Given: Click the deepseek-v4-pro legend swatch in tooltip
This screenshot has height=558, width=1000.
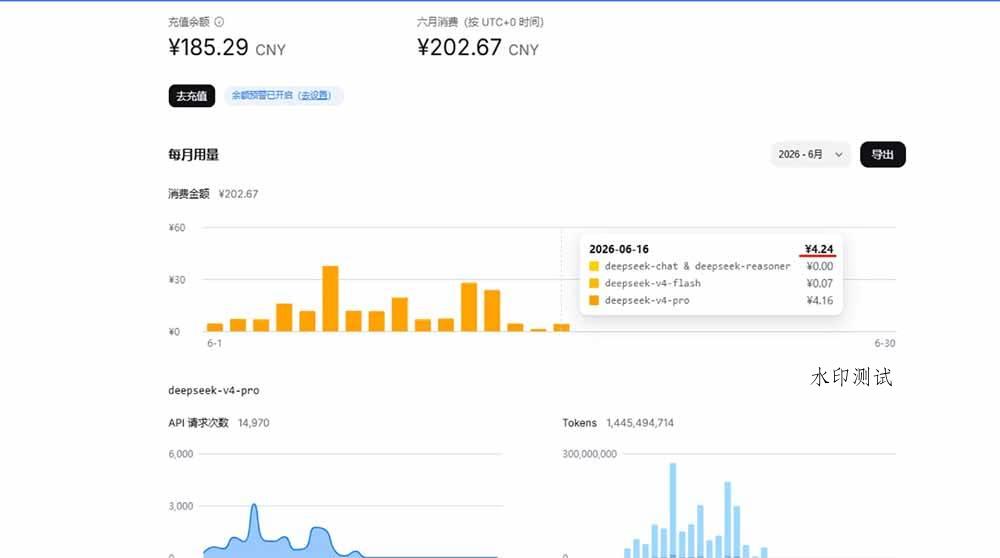Looking at the screenshot, I should coord(594,300).
